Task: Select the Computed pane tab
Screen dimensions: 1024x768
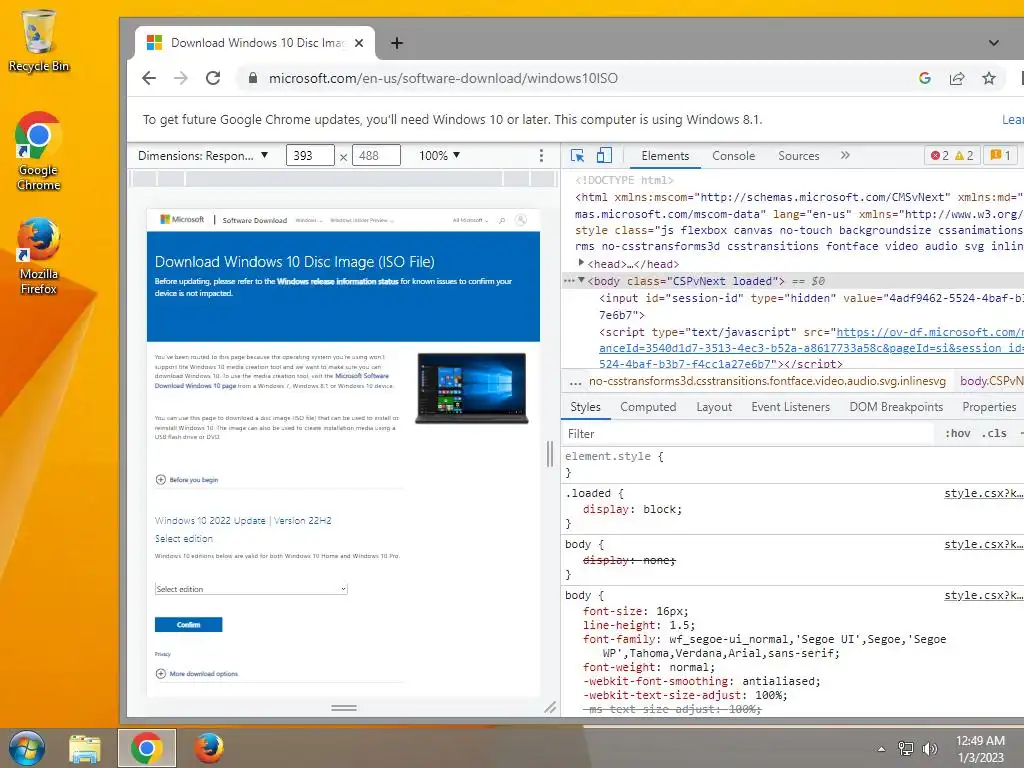Action: click(648, 407)
